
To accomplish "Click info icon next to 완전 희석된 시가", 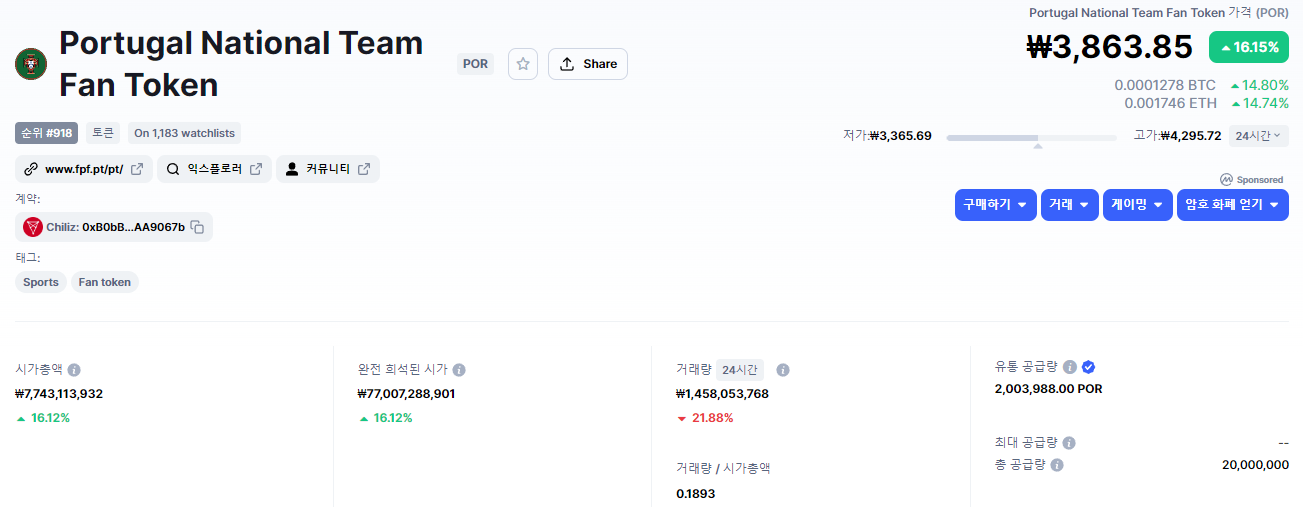I will coord(459,369).
